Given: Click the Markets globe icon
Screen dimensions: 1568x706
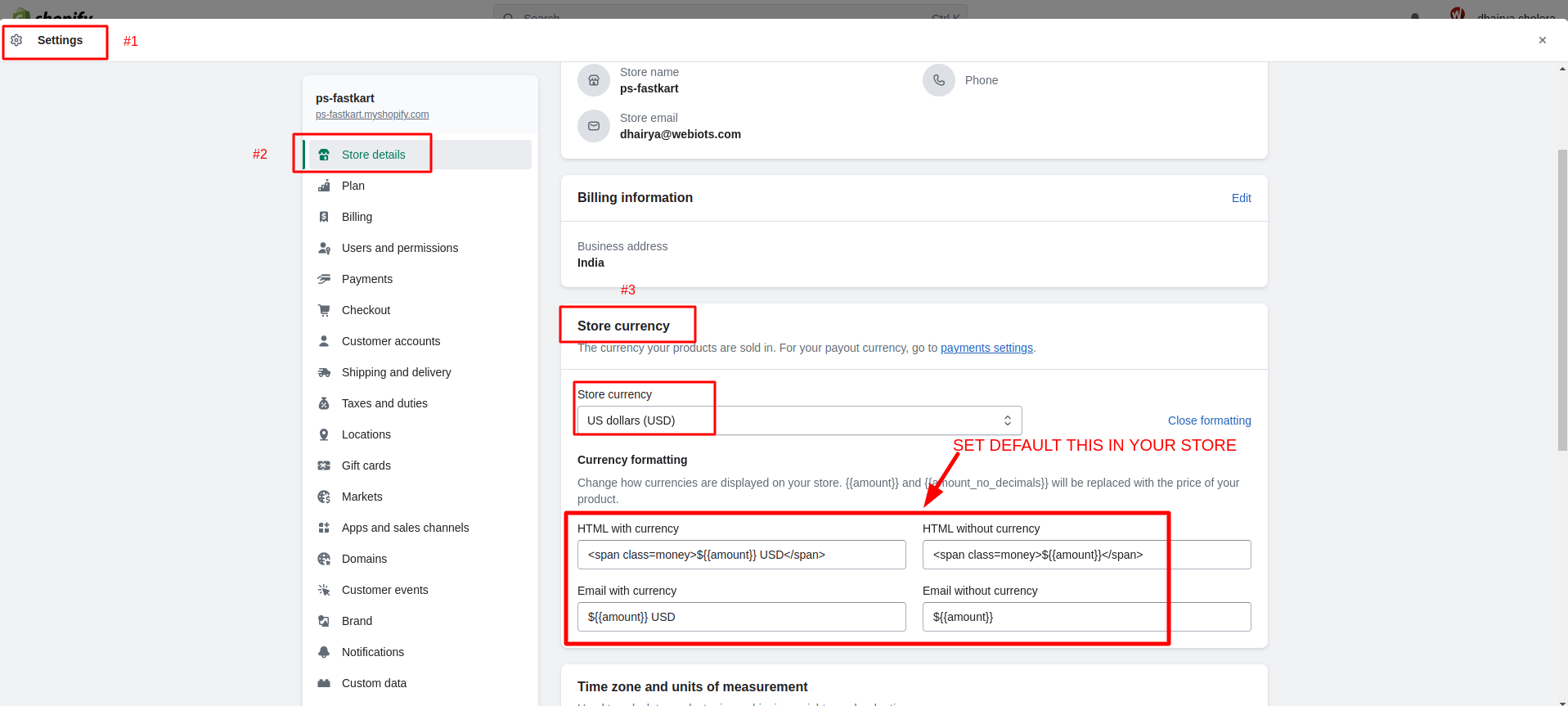Looking at the screenshot, I should [x=324, y=497].
